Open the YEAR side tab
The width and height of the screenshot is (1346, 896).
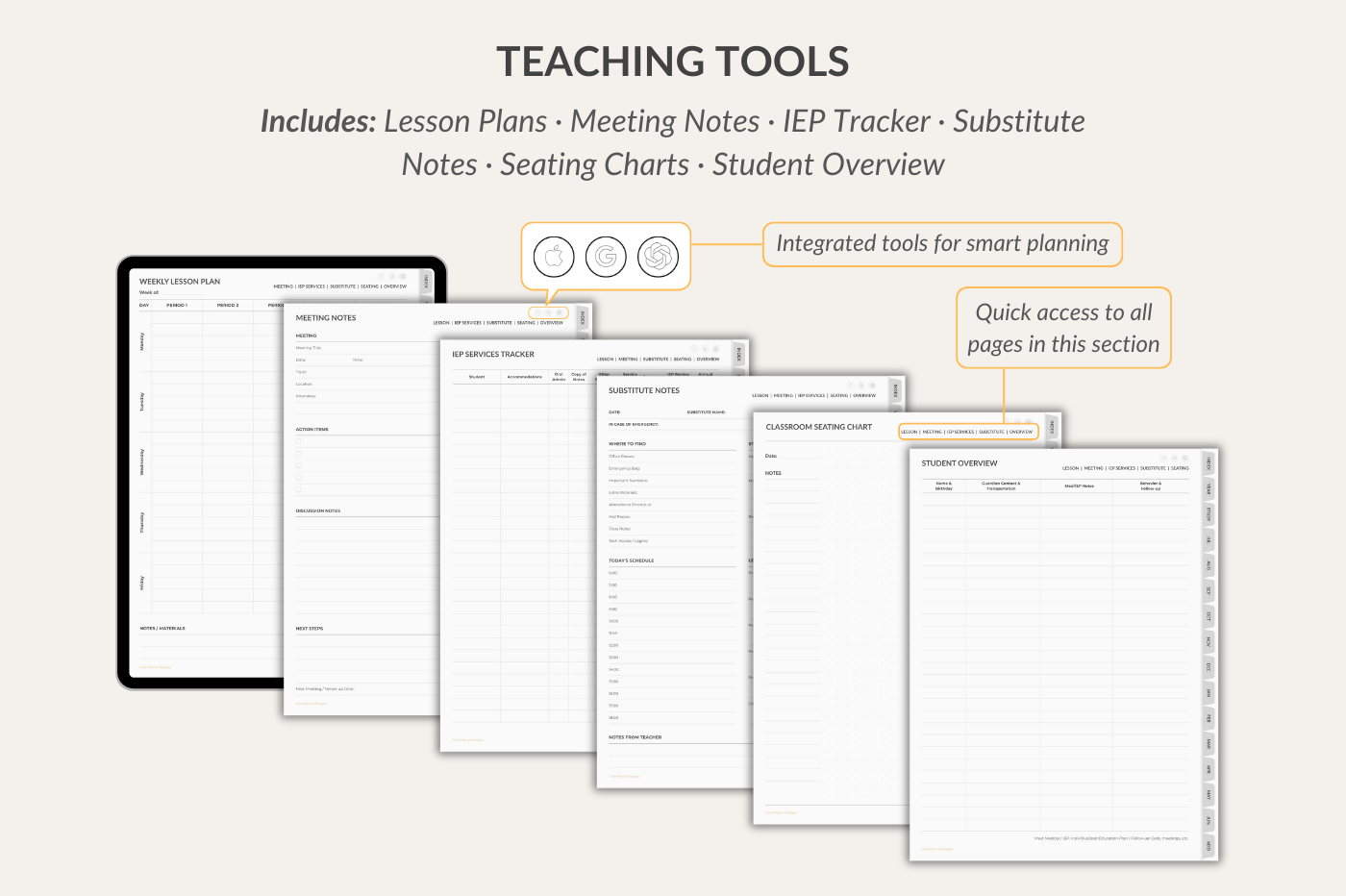click(x=1209, y=488)
